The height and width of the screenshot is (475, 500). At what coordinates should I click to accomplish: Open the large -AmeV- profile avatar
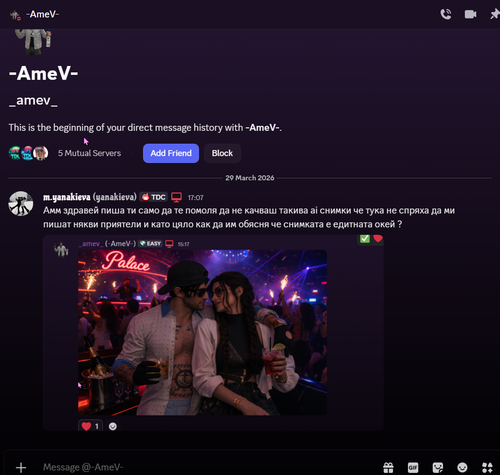tap(33, 42)
